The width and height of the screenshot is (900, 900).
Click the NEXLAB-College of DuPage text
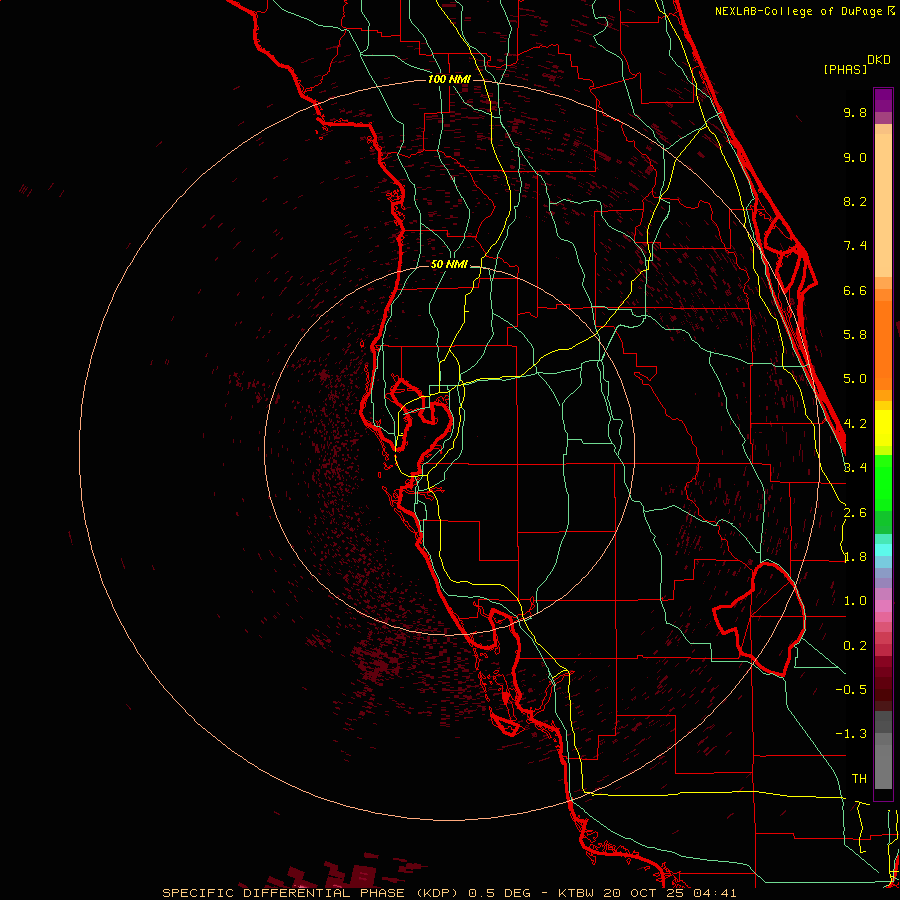[799, 11]
